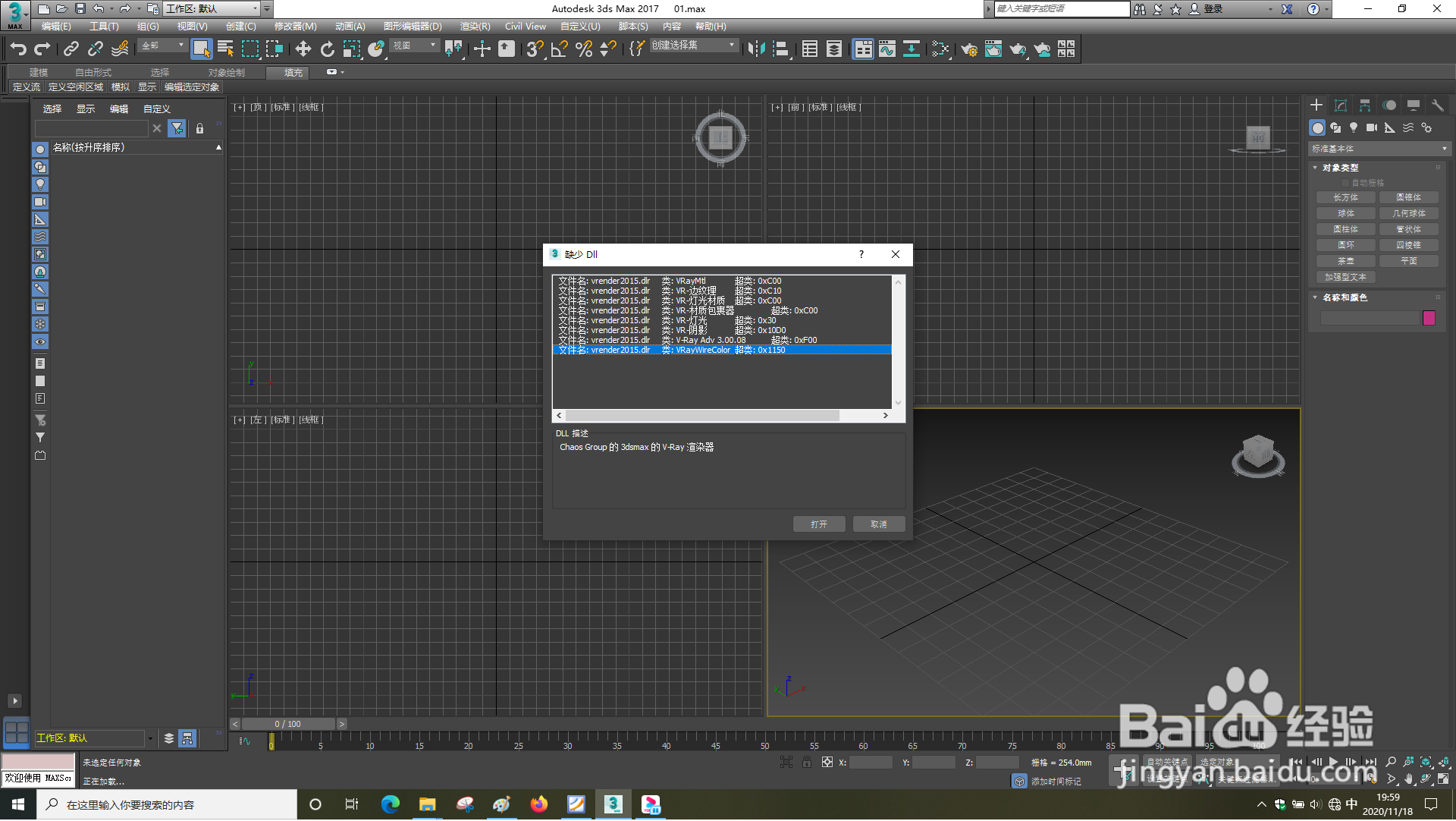Activate the Select Object tool
Viewport: 1456px width, 821px height.
pos(201,49)
